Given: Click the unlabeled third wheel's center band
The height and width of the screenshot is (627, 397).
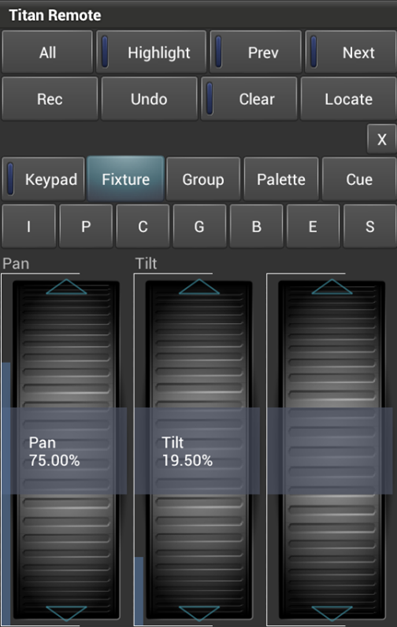Looking at the screenshot, I should (330, 451).
